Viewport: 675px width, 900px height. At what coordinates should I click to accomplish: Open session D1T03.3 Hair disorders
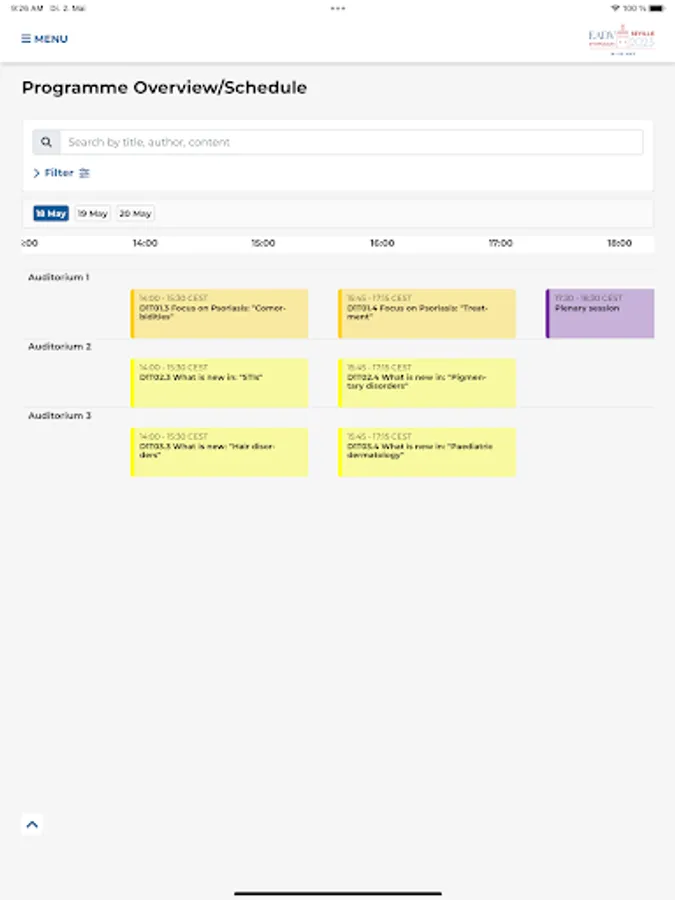(218, 451)
